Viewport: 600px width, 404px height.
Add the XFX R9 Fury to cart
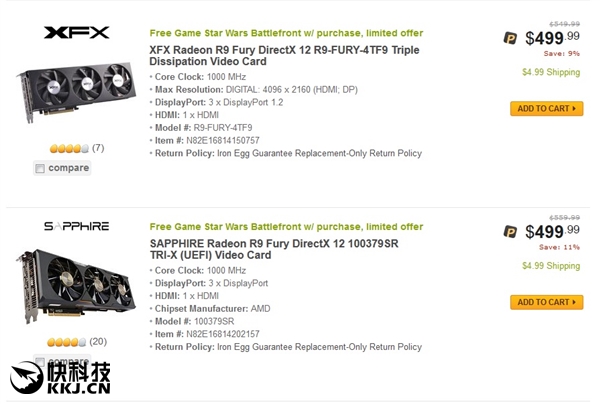coord(546,108)
